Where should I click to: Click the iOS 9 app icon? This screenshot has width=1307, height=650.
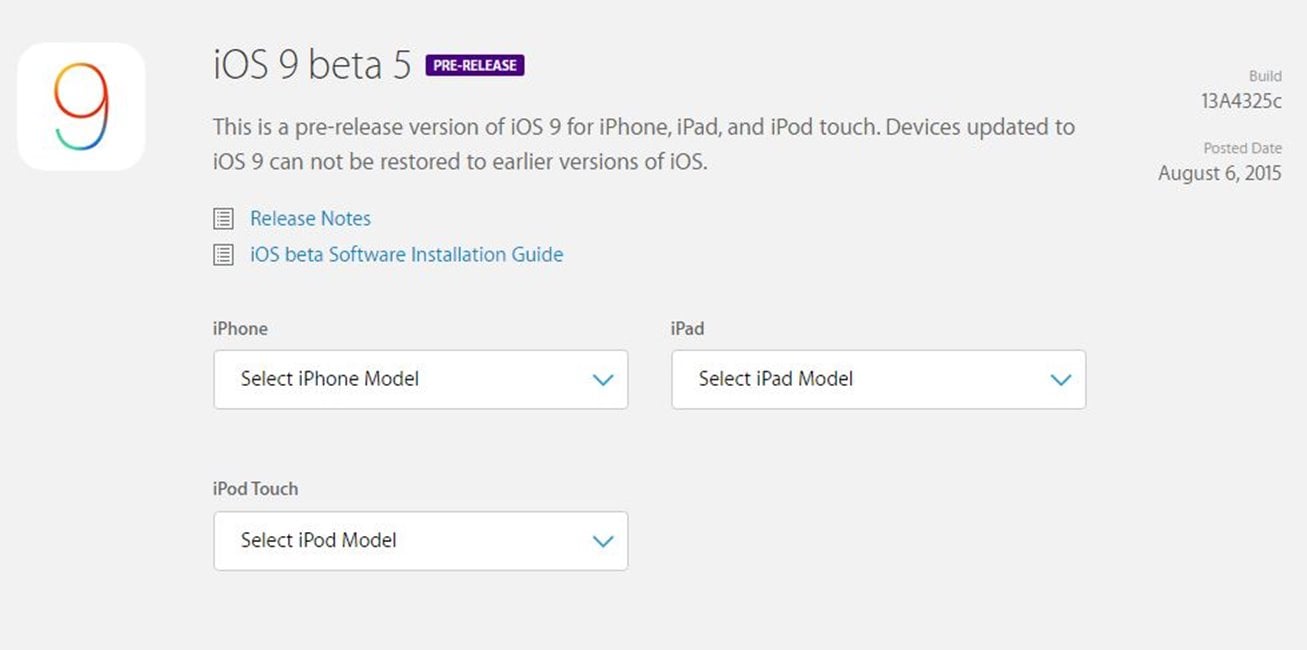click(81, 106)
